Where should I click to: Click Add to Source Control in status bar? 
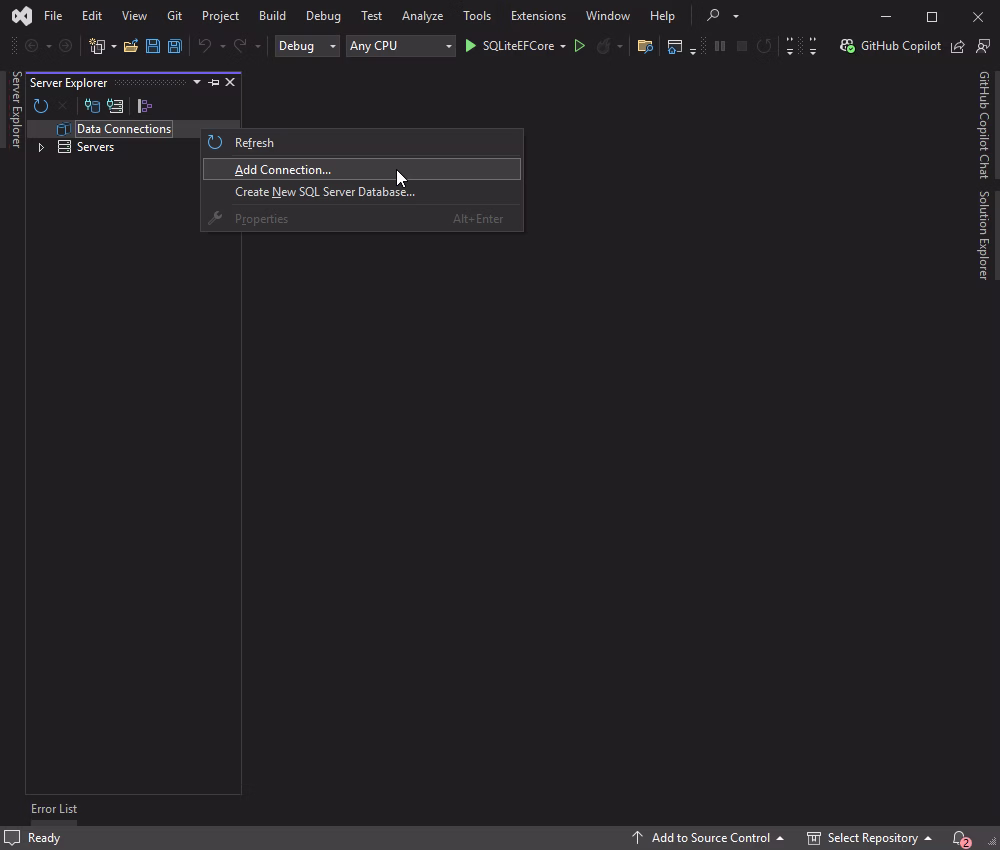point(712,837)
